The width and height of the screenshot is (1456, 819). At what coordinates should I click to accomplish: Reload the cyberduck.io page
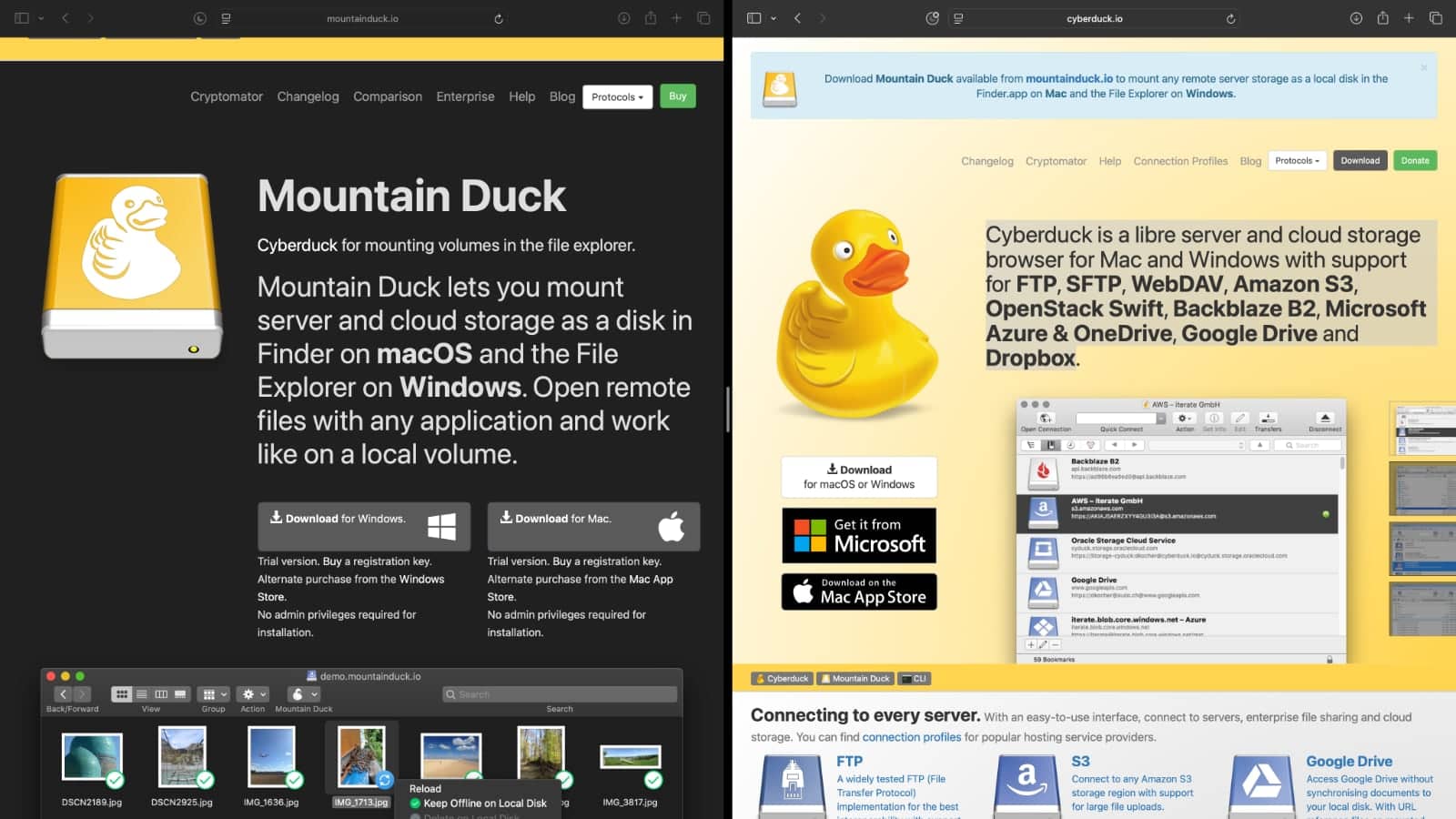coord(1230,18)
